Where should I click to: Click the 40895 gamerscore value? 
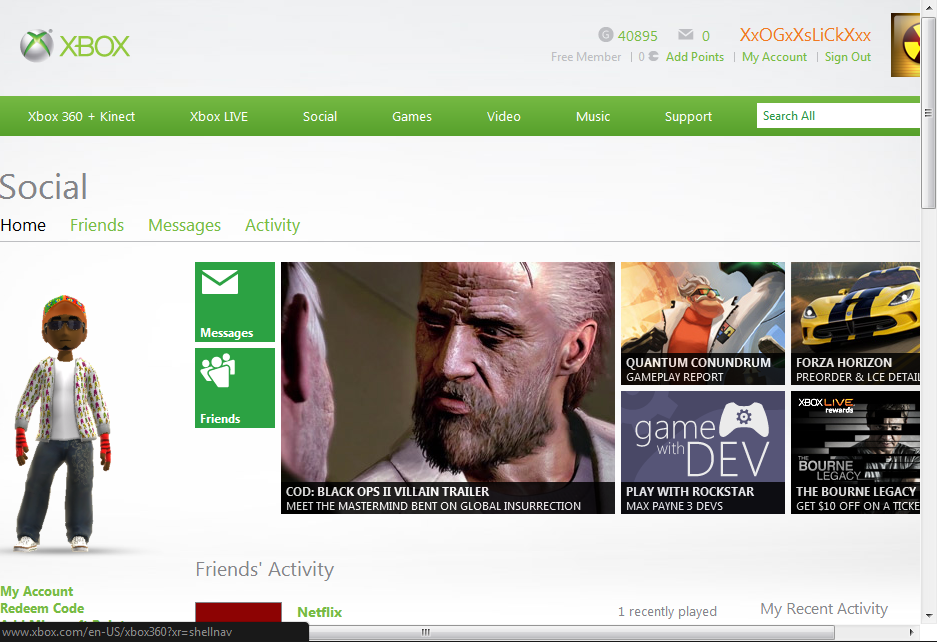click(x=638, y=36)
